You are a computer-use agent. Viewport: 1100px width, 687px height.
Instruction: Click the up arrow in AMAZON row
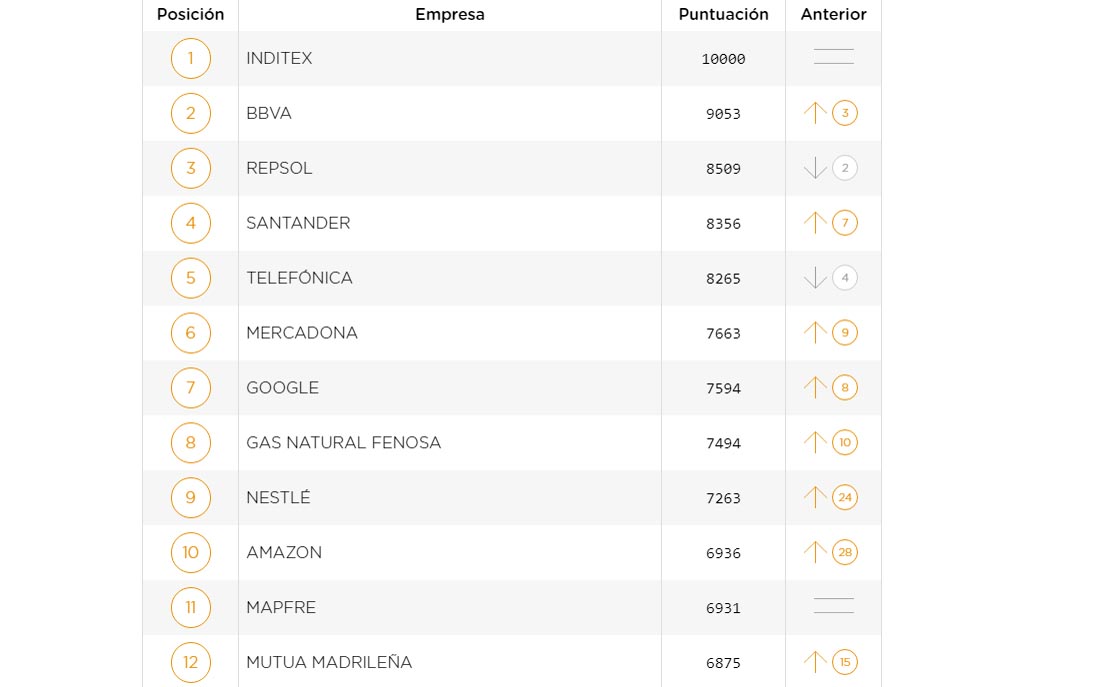(x=815, y=552)
